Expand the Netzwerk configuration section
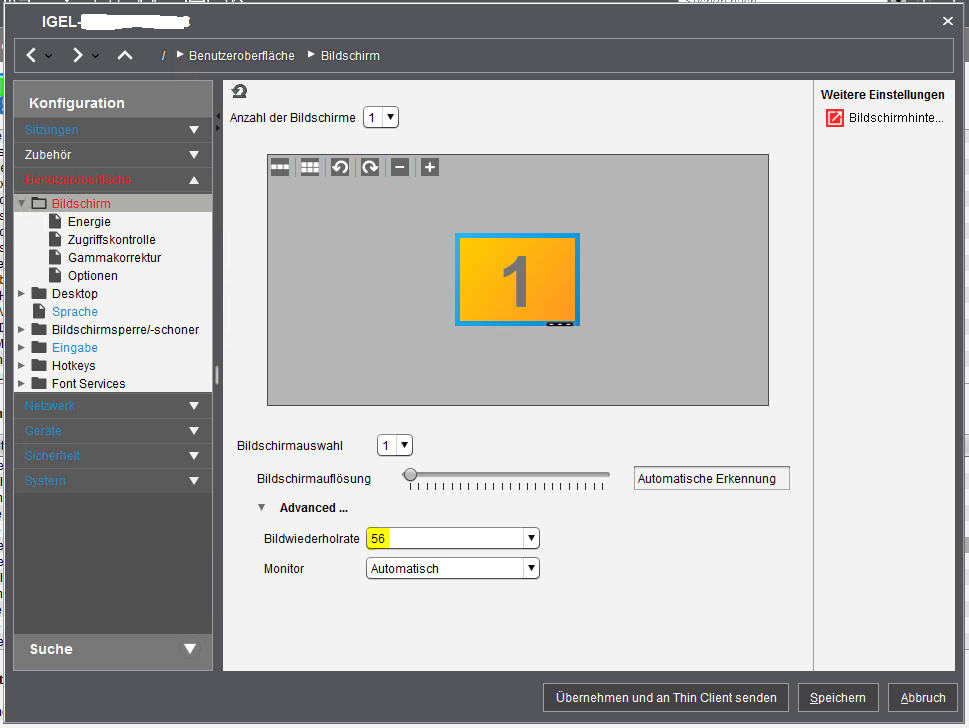969x728 pixels. point(194,406)
